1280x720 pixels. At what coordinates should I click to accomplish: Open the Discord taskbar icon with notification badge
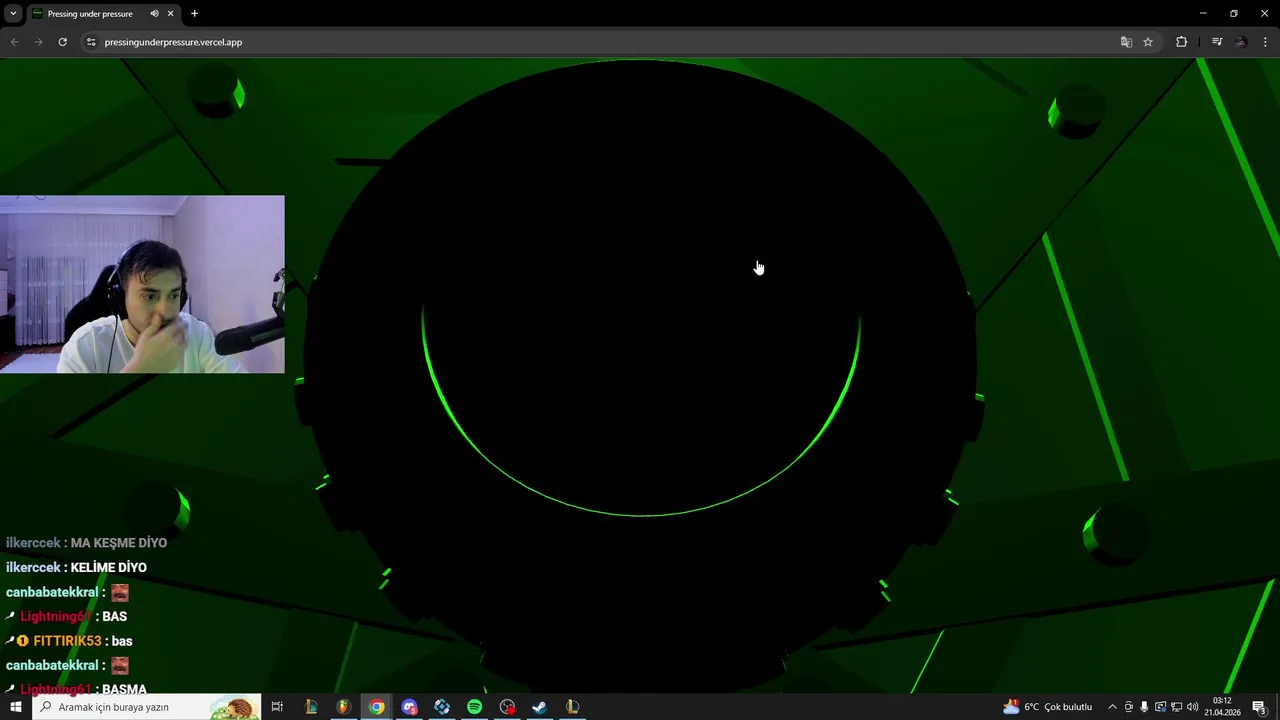pos(409,707)
